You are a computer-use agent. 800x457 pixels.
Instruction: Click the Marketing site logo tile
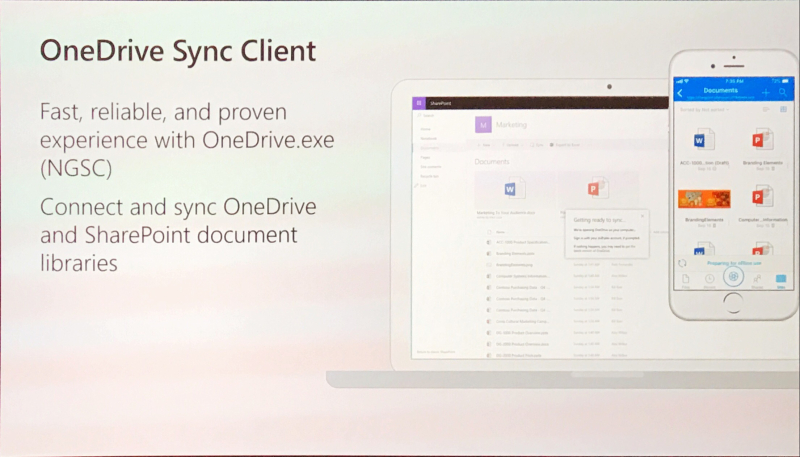(x=483, y=125)
